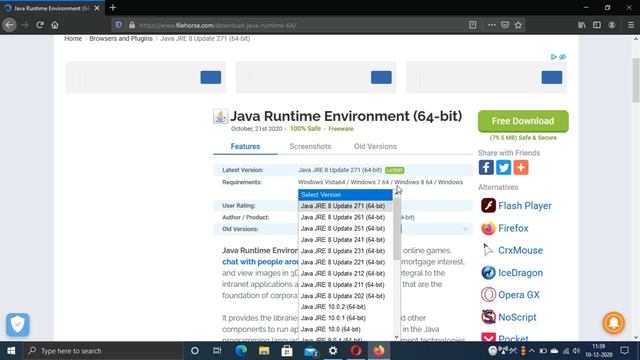Open the Windows Start menu
This screenshot has width=640, height=360.
[11, 351]
